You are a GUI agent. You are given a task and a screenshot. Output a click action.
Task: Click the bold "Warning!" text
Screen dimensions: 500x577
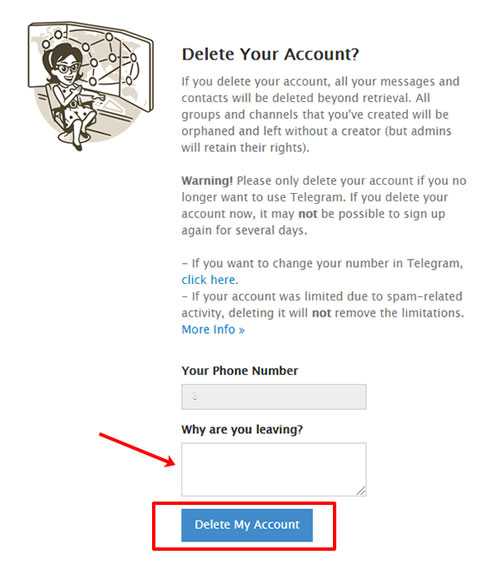207,181
